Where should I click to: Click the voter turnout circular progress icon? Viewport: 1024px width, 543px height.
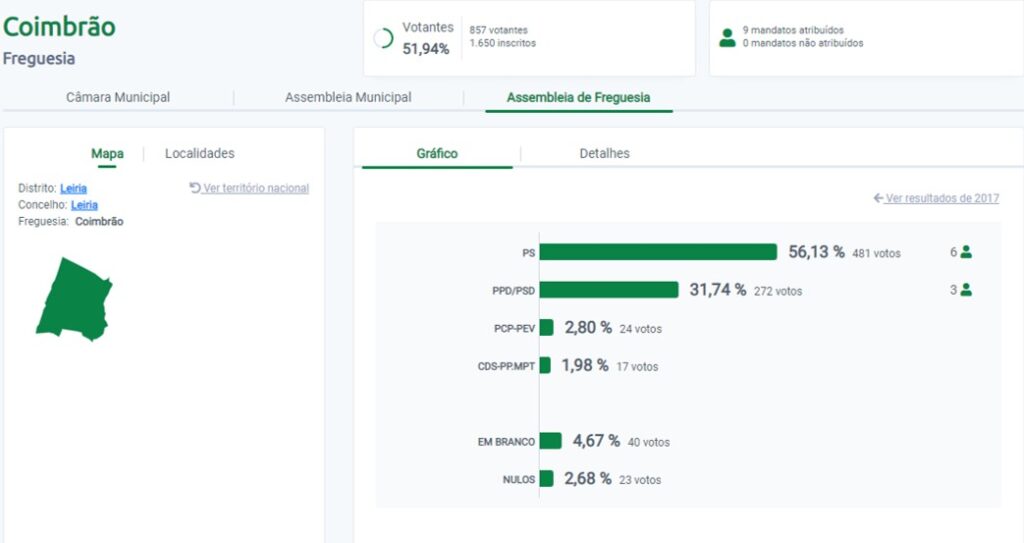pos(383,38)
